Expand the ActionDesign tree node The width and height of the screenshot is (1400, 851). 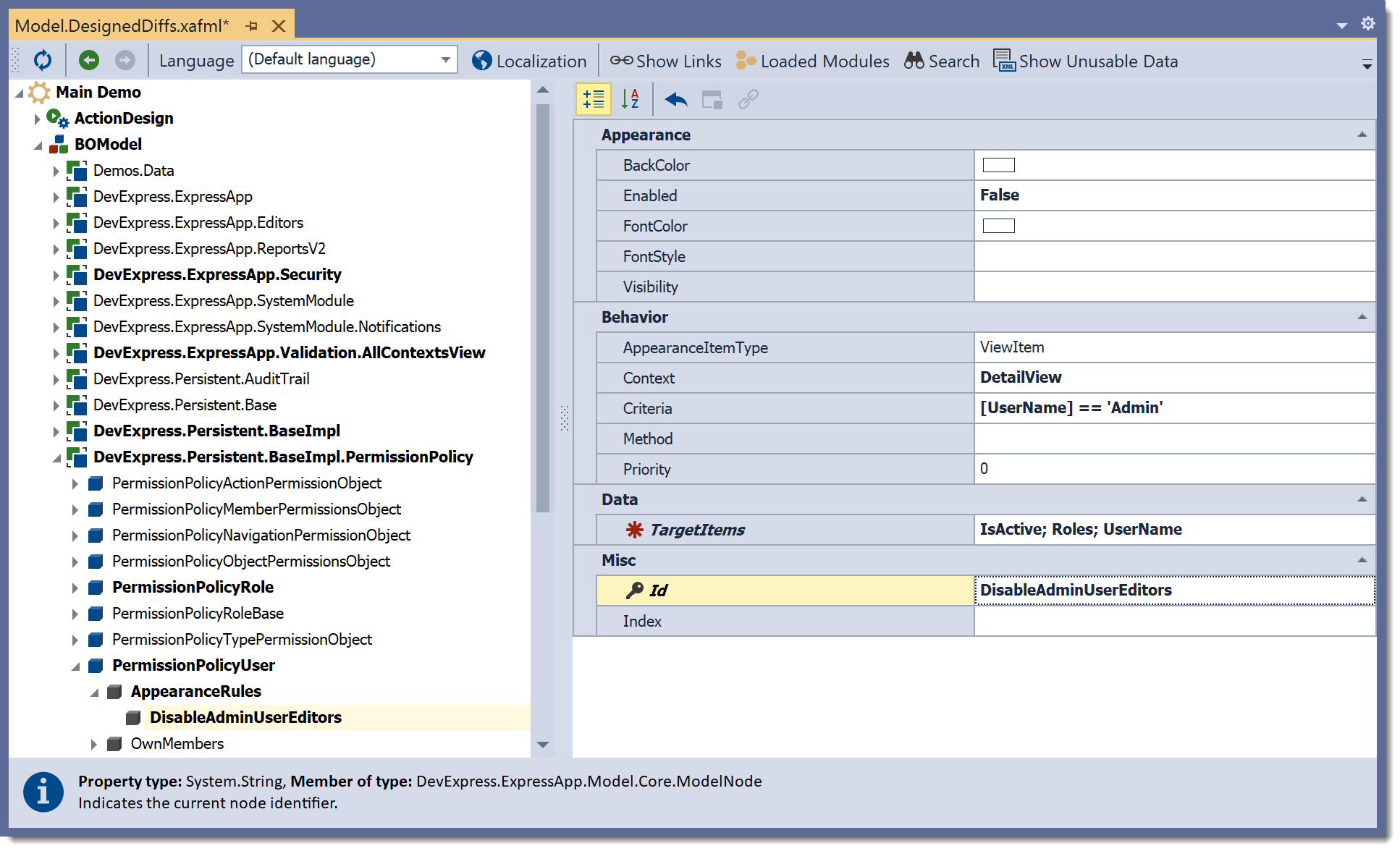pos(37,119)
